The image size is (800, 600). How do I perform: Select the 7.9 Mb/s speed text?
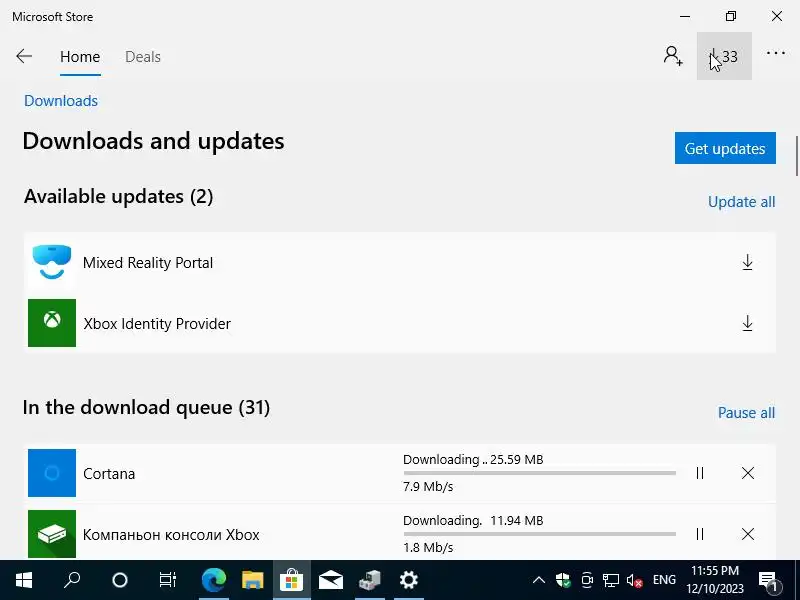[428, 487]
